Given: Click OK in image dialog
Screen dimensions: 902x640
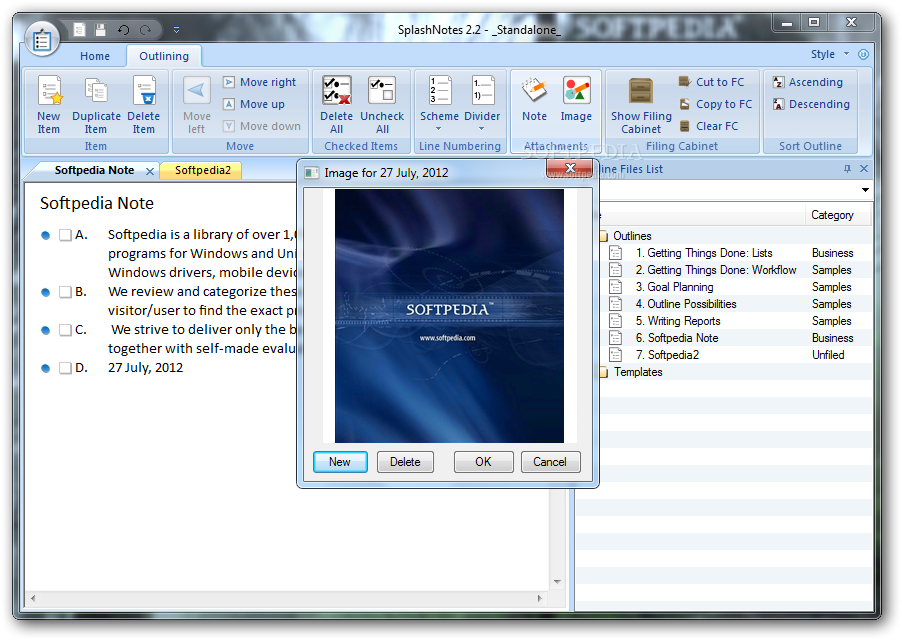Looking at the screenshot, I should click(x=483, y=462).
